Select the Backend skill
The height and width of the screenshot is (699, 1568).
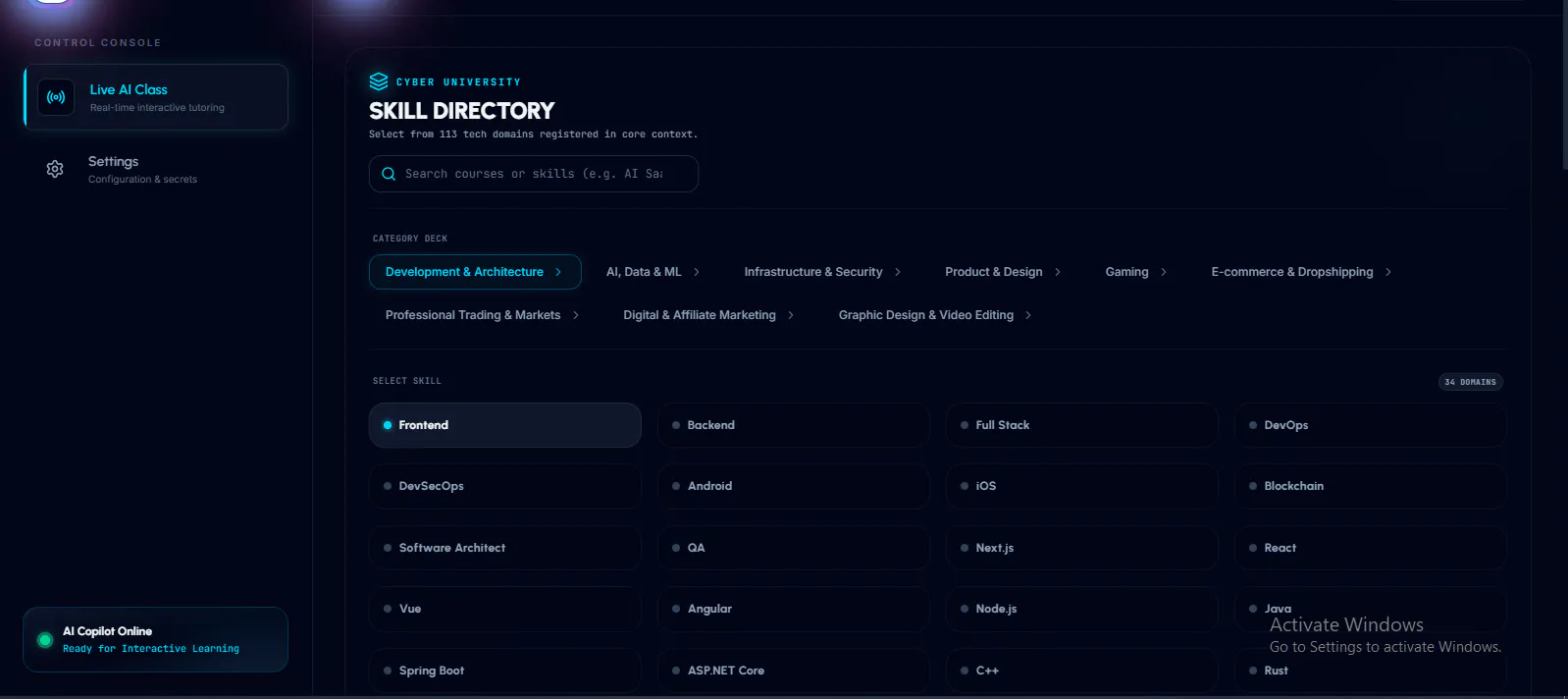coord(794,425)
